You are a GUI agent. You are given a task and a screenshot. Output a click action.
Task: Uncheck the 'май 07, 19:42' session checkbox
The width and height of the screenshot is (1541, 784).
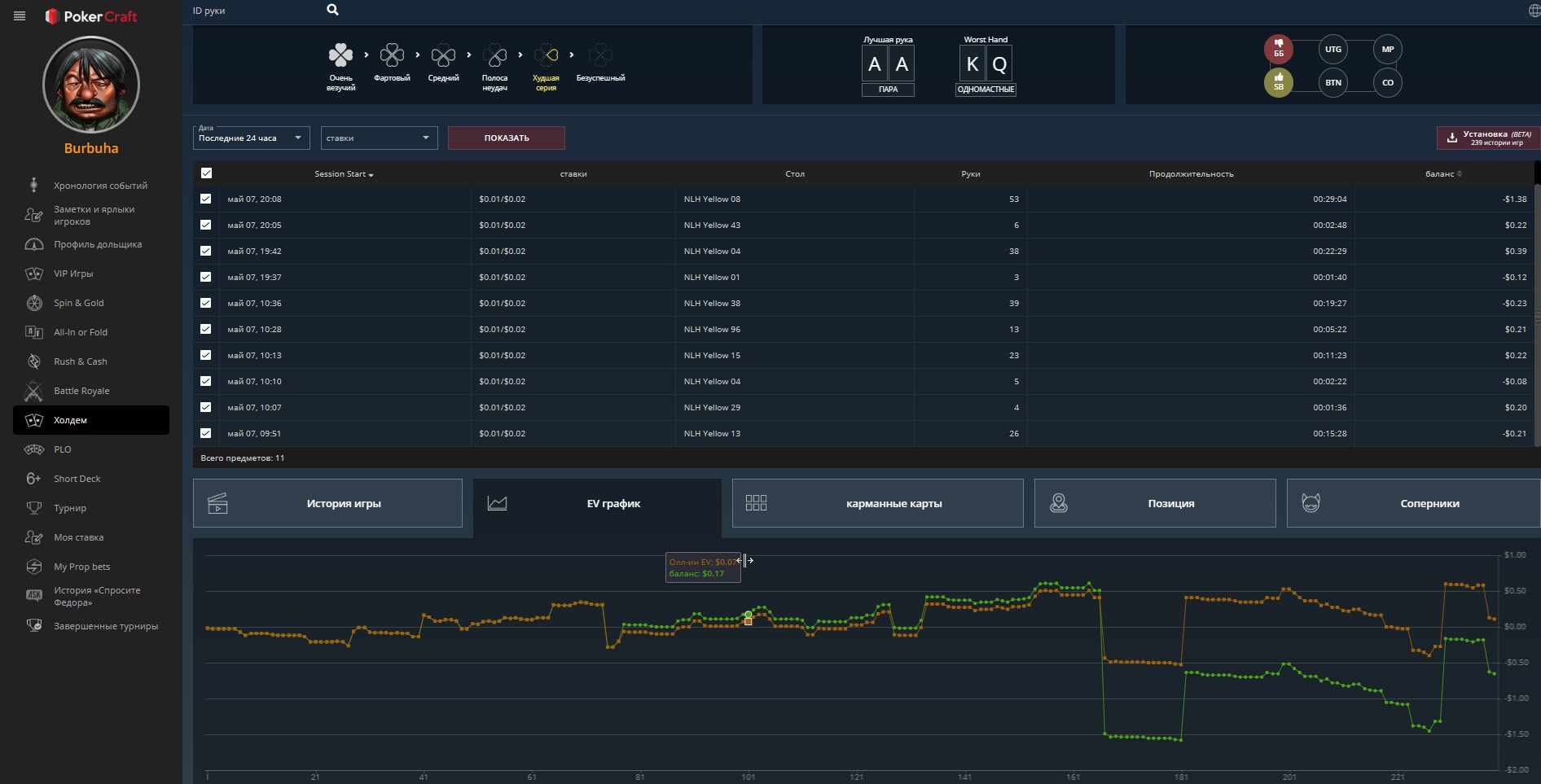tap(205, 251)
